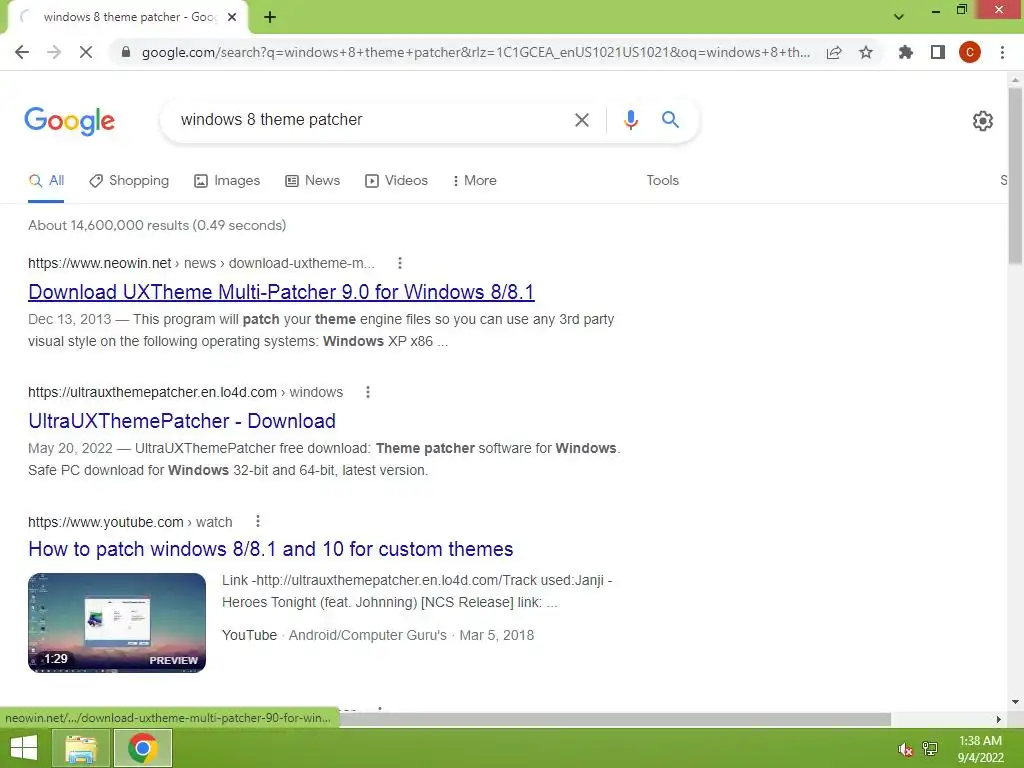This screenshot has width=1024, height=768.
Task: Click the scroll right arrow
Action: pos(999,719)
